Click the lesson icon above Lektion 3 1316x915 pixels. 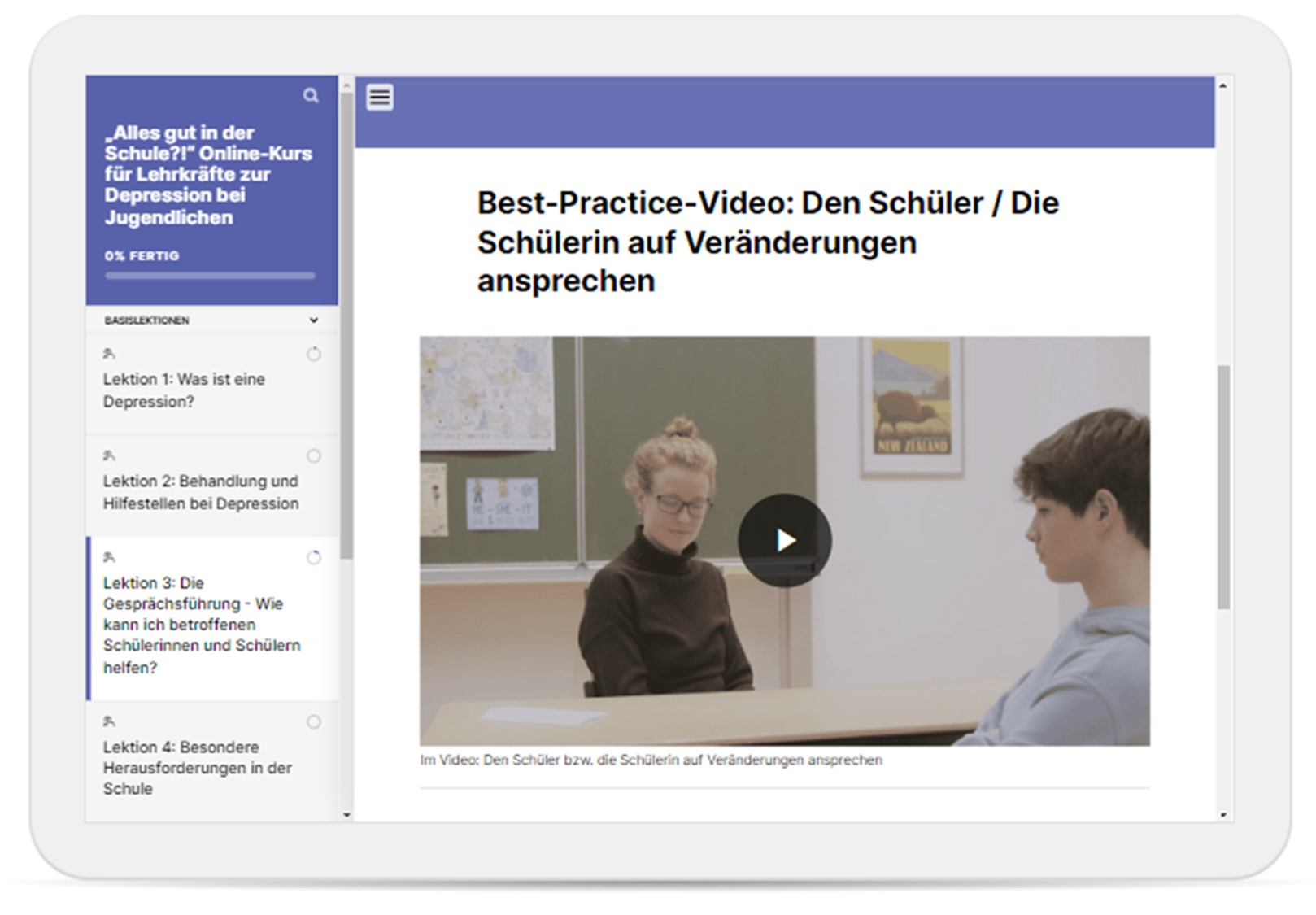coord(109,557)
